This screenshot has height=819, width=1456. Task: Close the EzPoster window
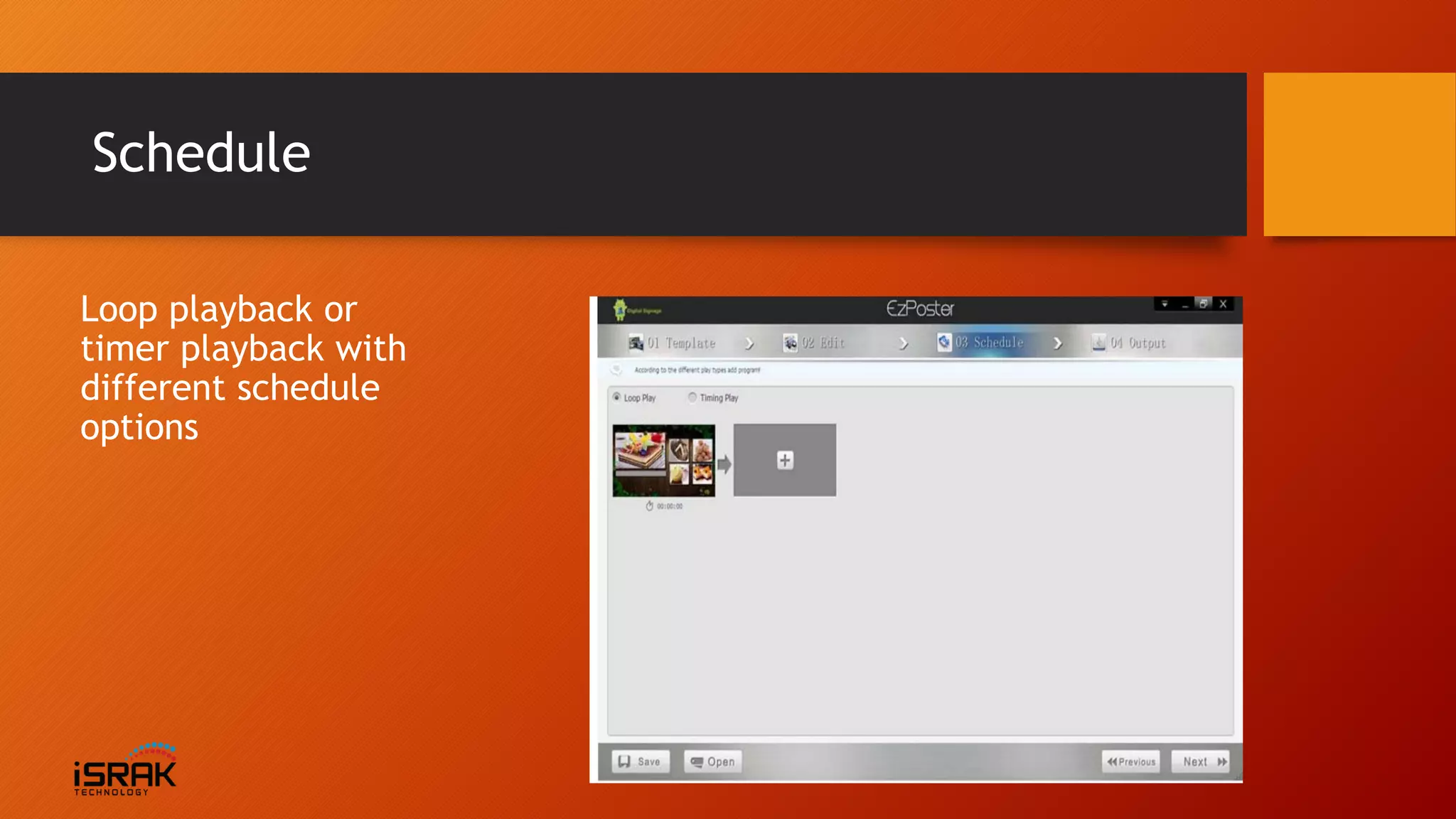point(1224,304)
